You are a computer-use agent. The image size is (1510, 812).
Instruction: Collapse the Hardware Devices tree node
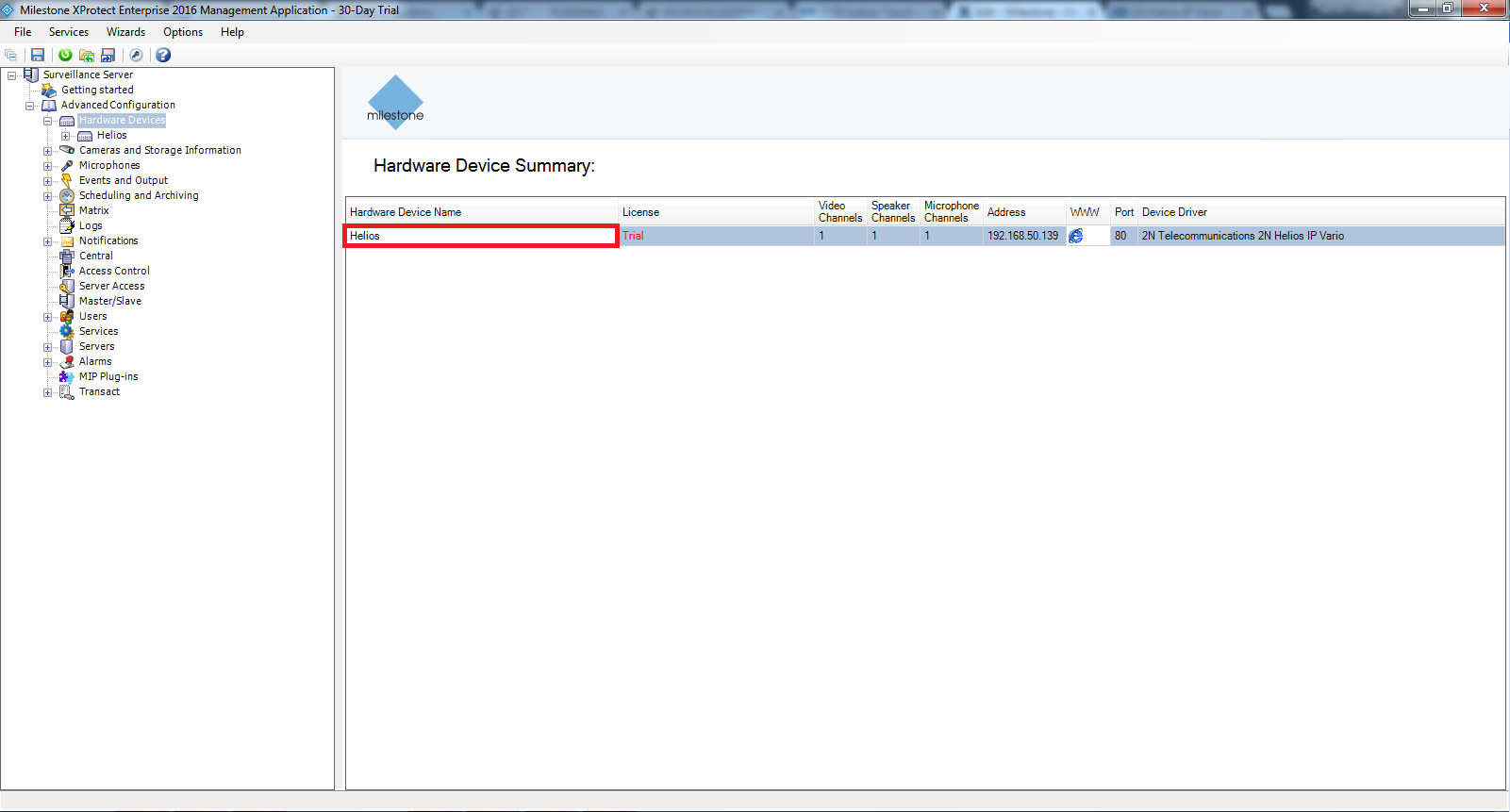coord(48,121)
